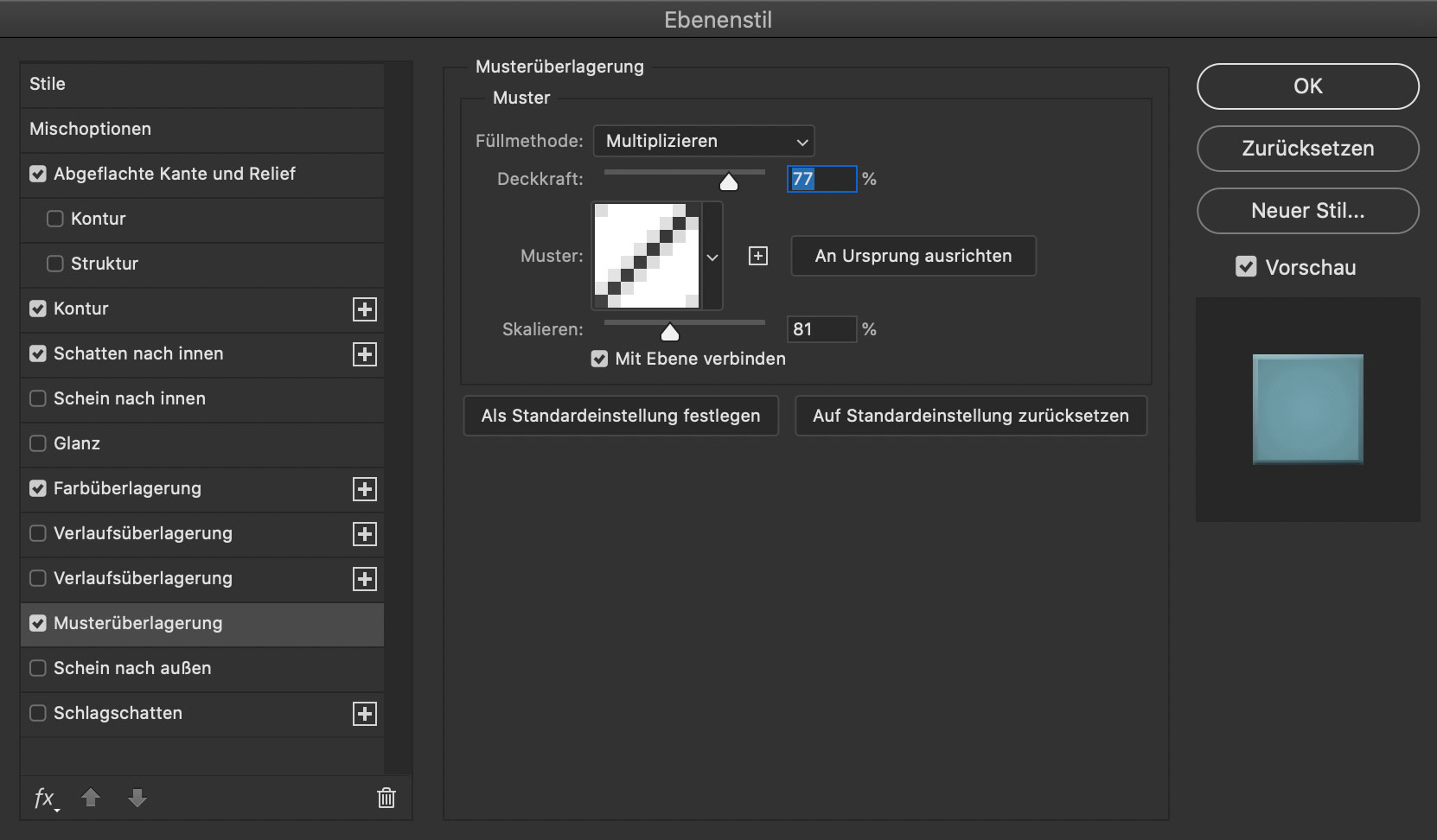Viewport: 1437px width, 840px height.
Task: Move effect down with arrow icon
Action: (x=137, y=798)
